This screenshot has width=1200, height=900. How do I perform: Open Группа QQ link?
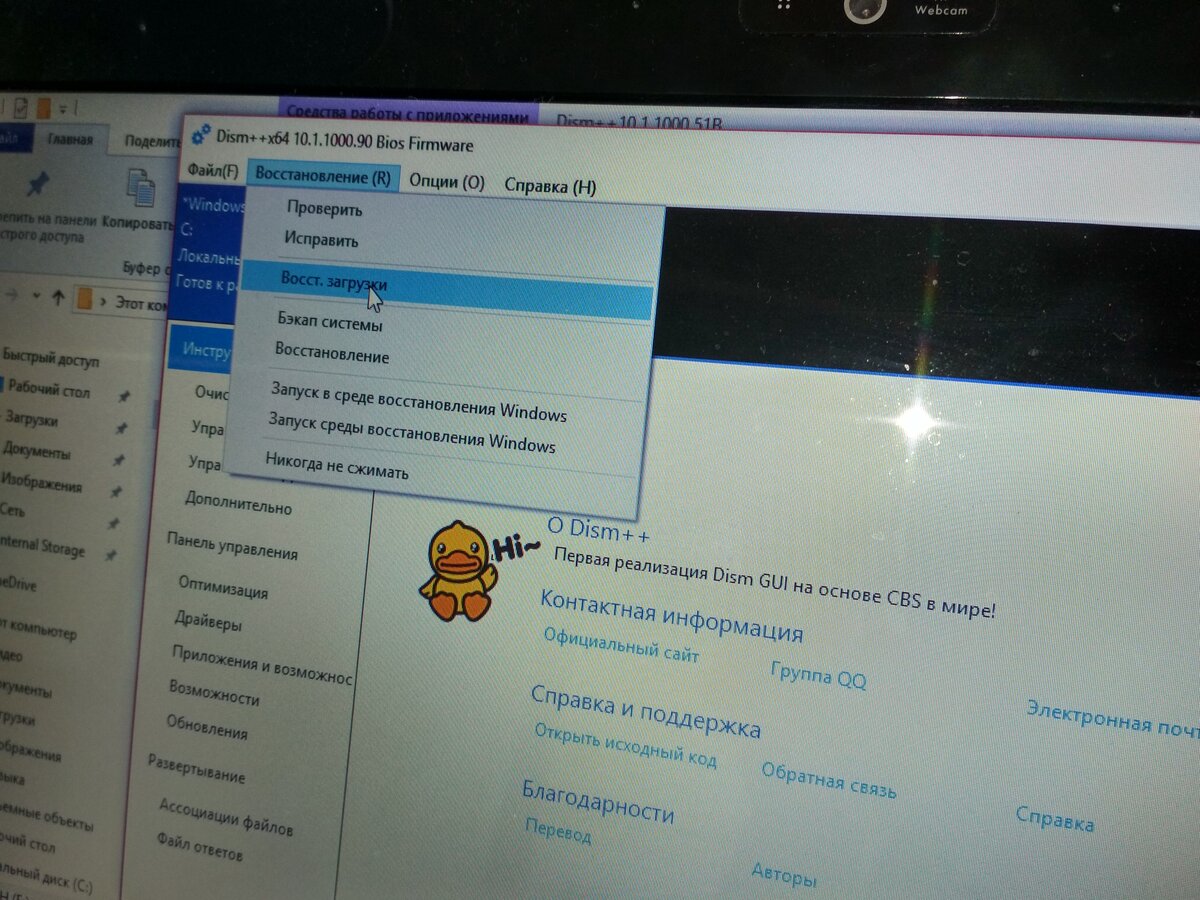819,676
